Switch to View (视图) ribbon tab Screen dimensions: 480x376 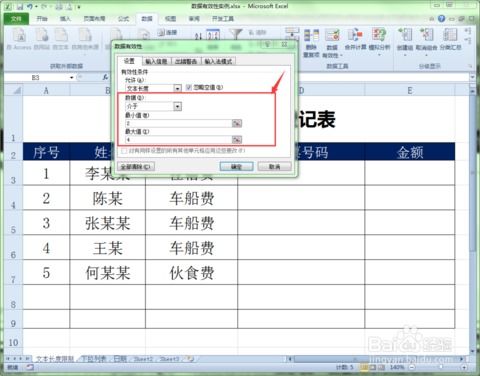click(x=170, y=19)
